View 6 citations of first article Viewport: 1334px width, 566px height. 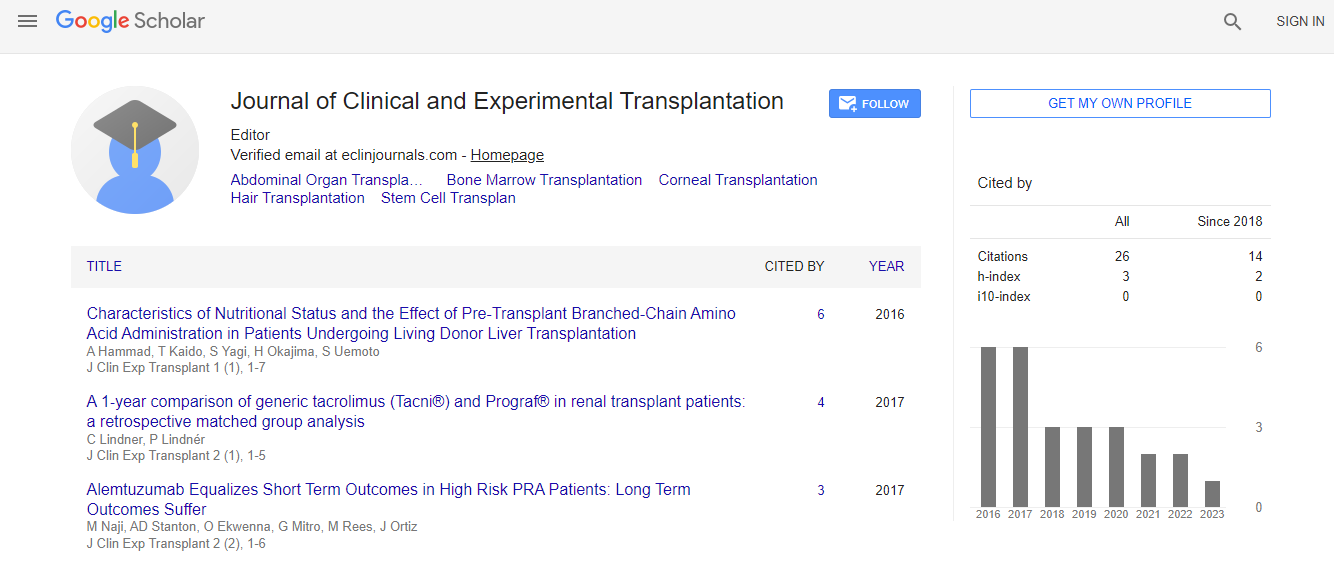[x=820, y=314]
